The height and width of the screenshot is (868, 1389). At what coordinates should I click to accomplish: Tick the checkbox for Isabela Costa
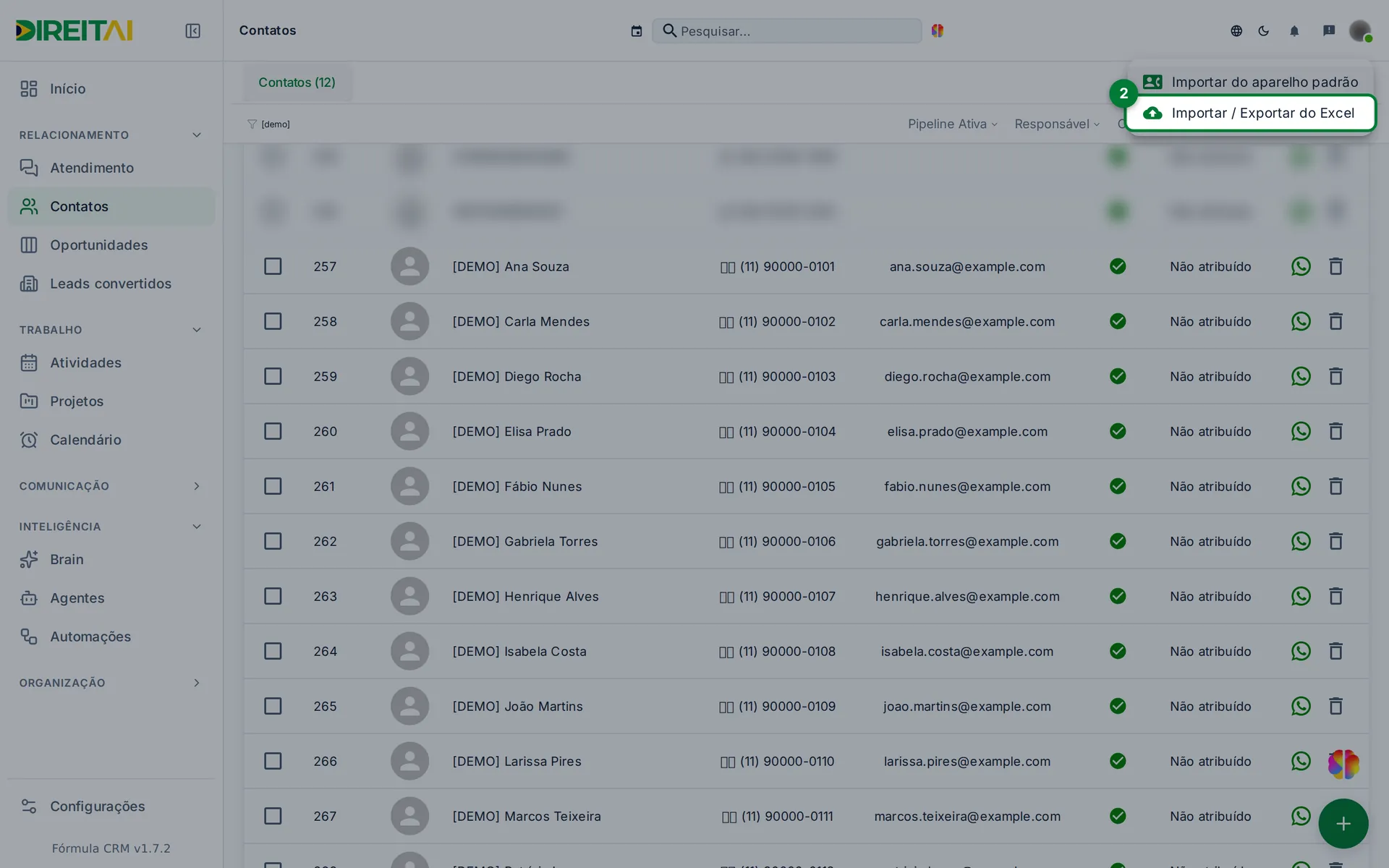click(x=273, y=651)
